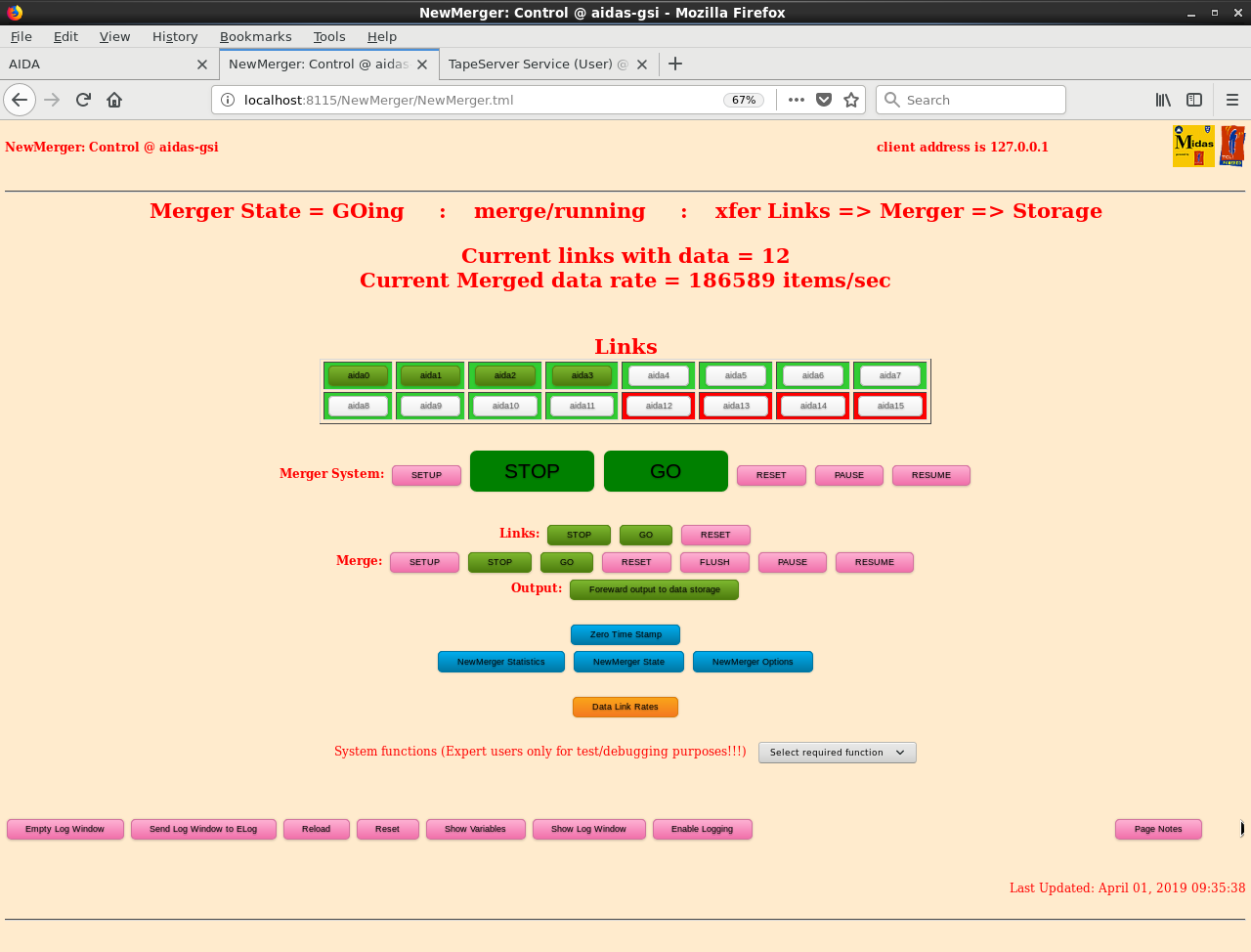The image size is (1251, 952).
Task: Enable the aida9 link
Action: click(431, 406)
